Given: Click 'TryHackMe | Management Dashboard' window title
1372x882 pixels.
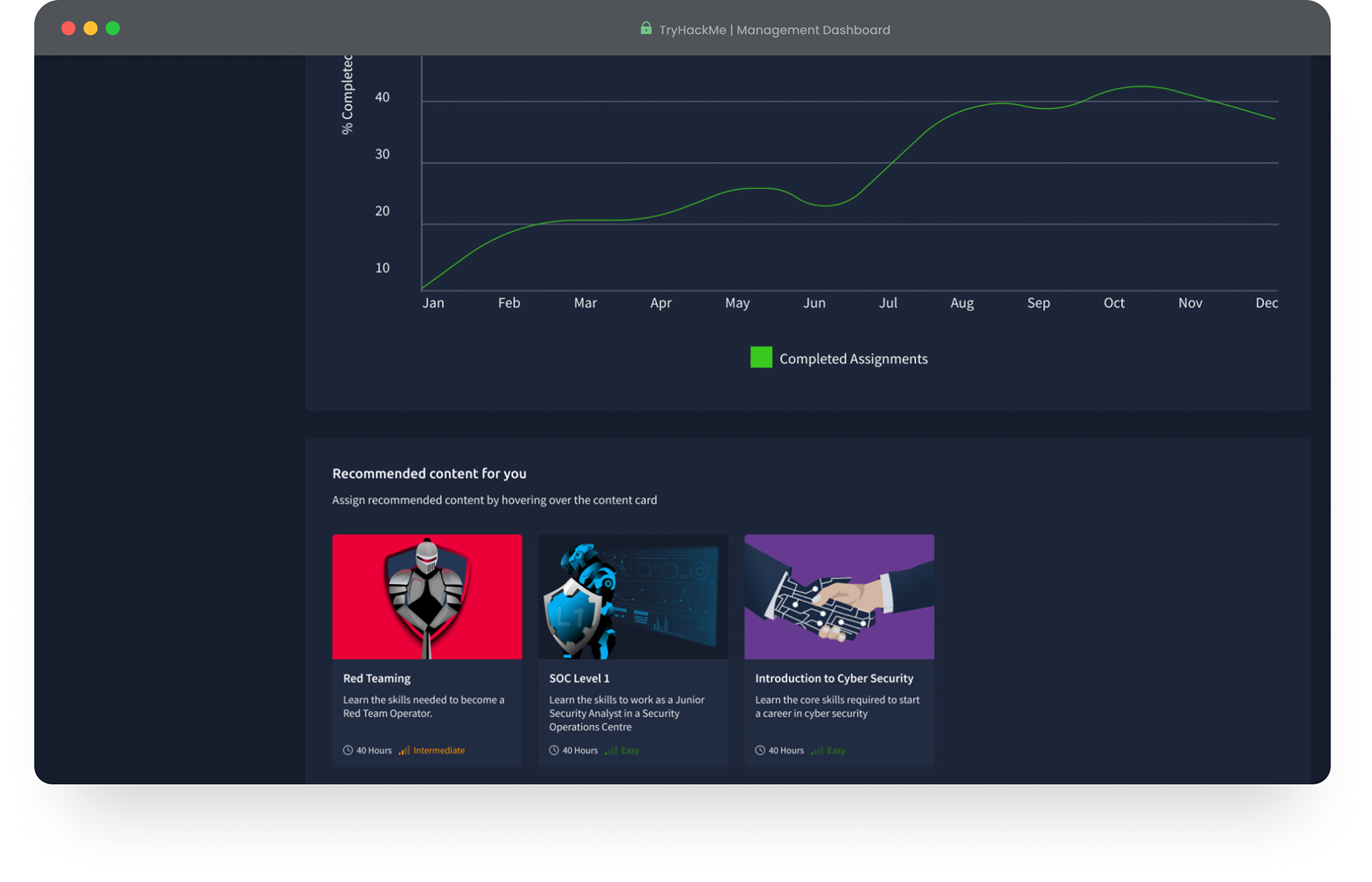Looking at the screenshot, I should 775,30.
